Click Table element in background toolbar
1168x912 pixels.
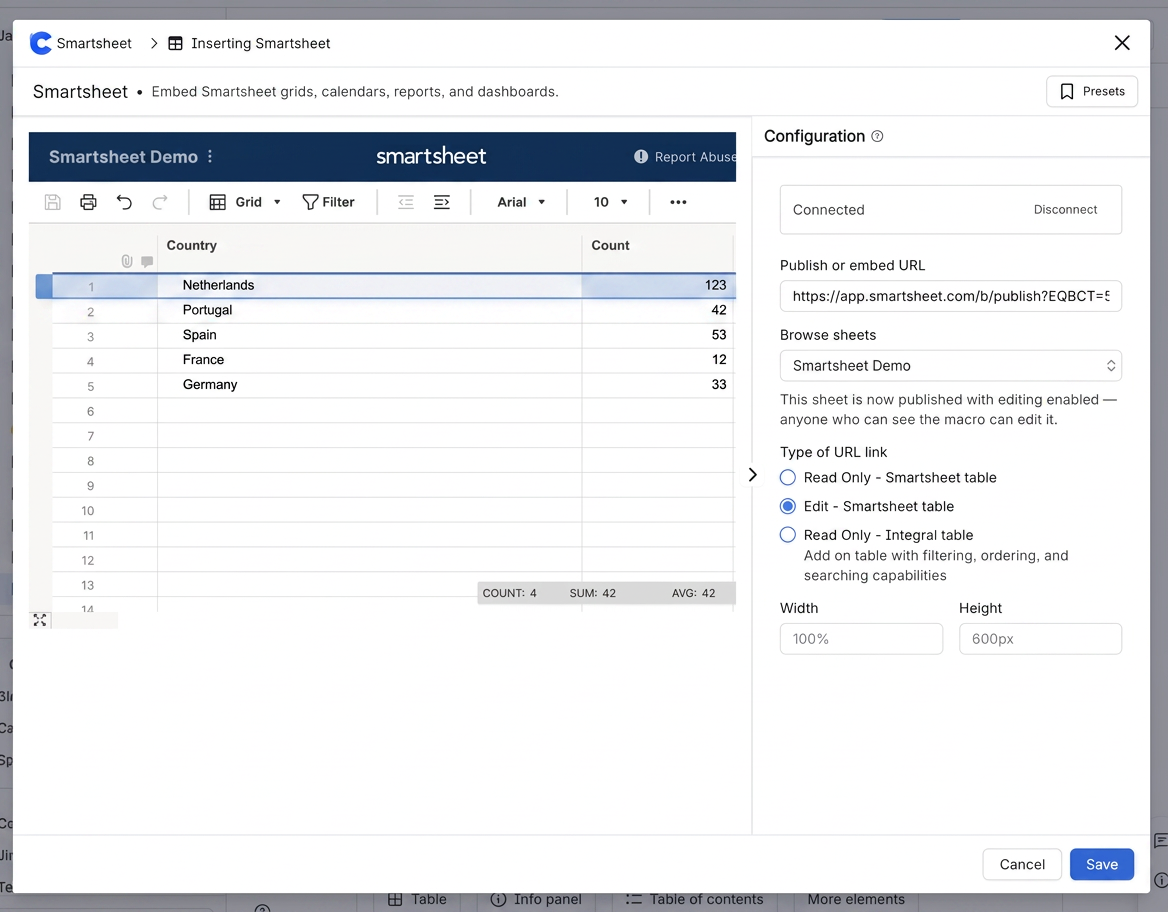tap(417, 899)
